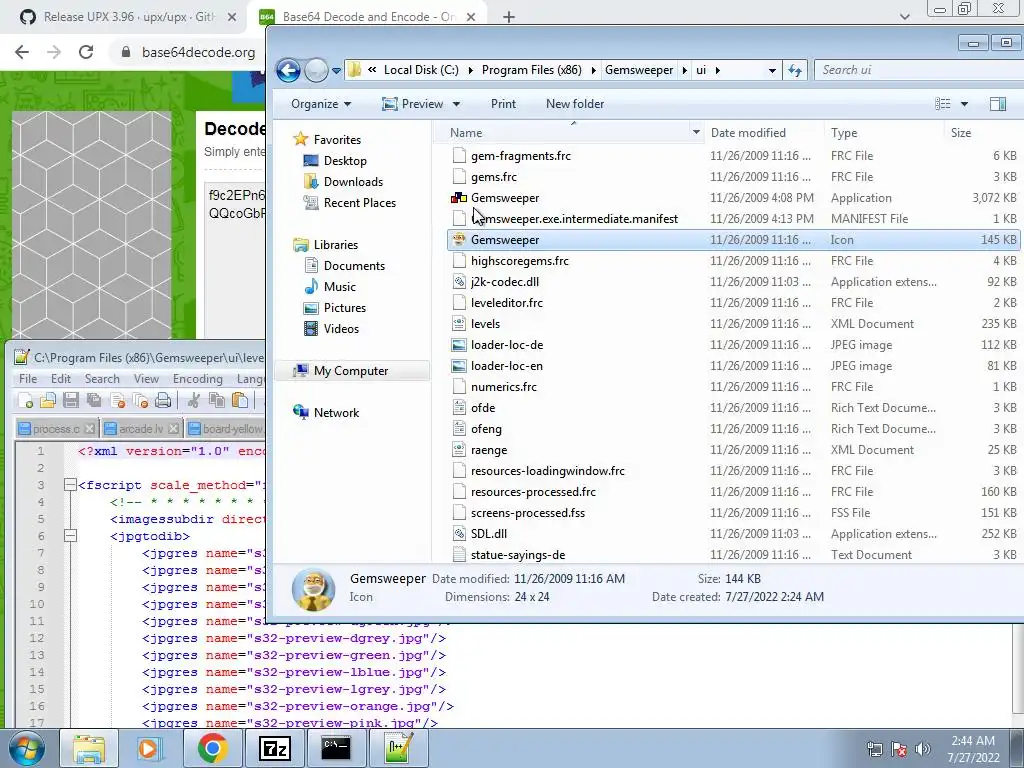This screenshot has width=1024, height=768.
Task: Click Close All icon in Notepad++ toolbar
Action: (140, 400)
